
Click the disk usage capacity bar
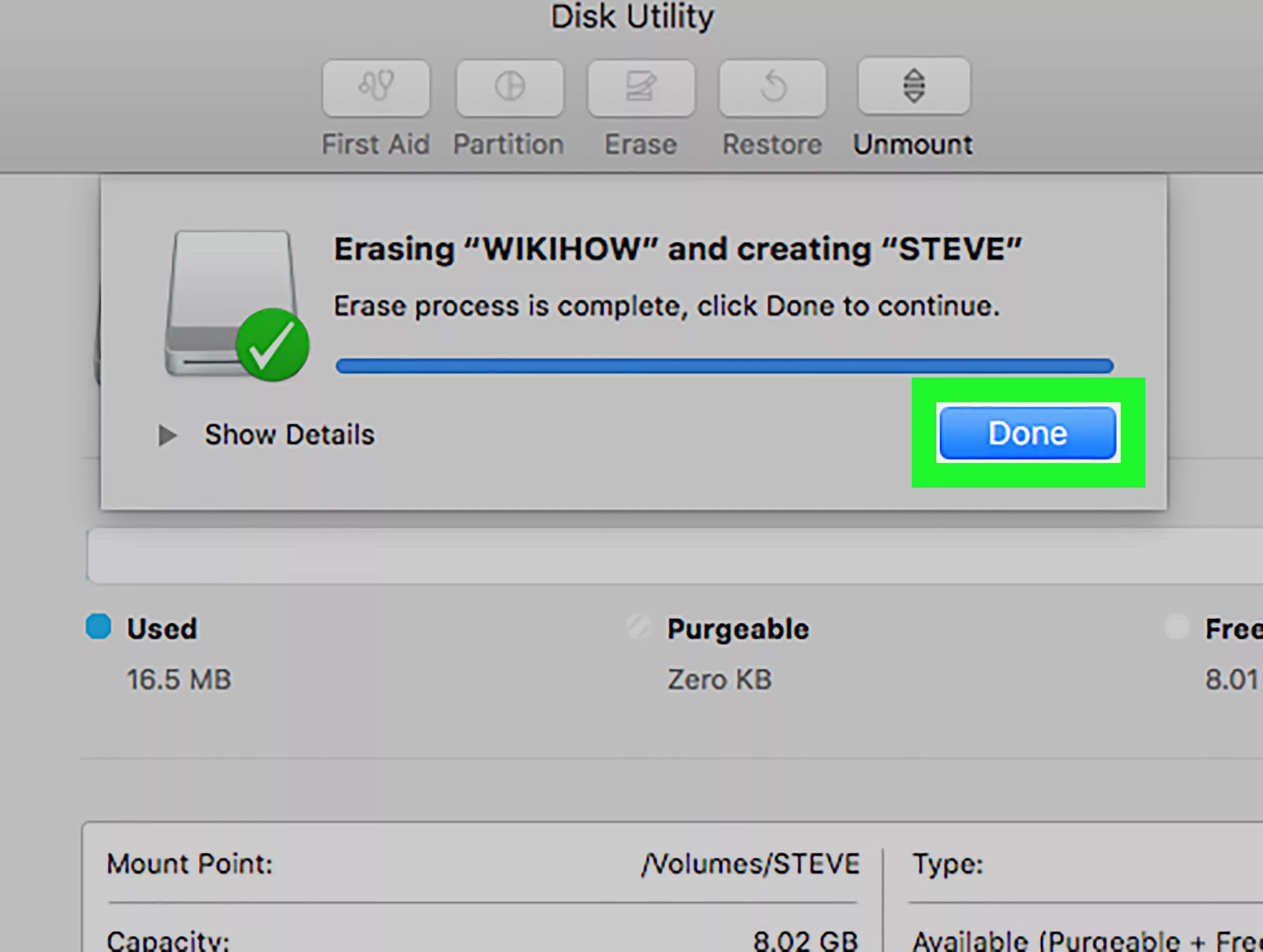coord(674,556)
